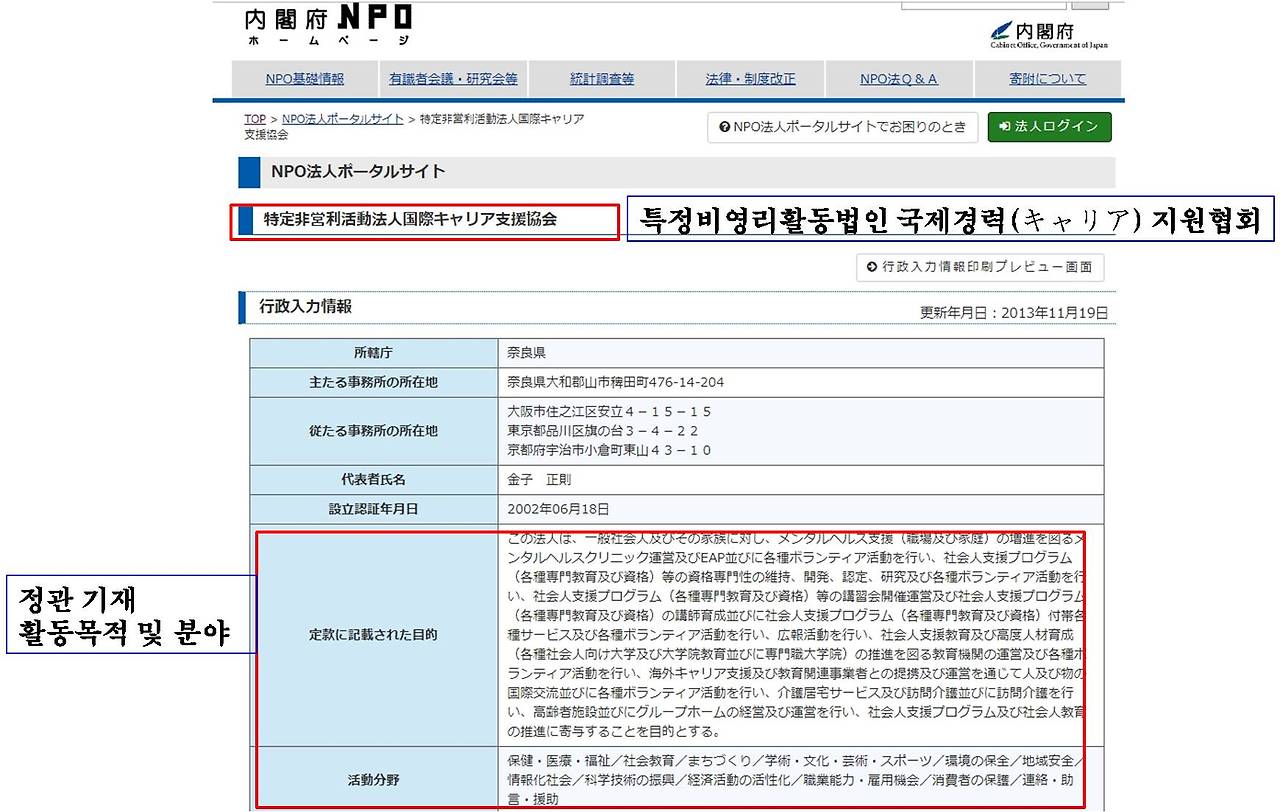Screen dimensions: 1280x812
Task: Click the 内閣府 Cabinet Office logo
Action: [1049, 35]
